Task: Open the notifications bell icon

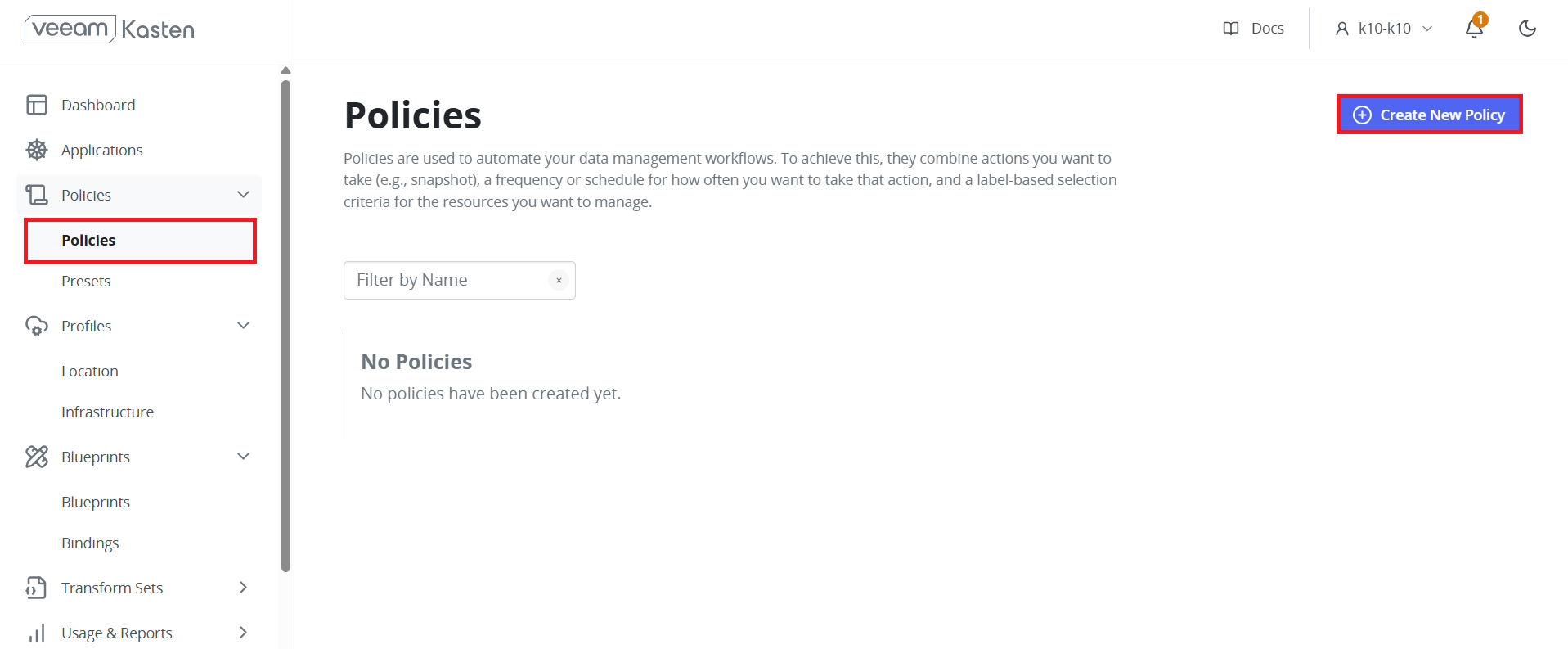Action: coord(1474,29)
